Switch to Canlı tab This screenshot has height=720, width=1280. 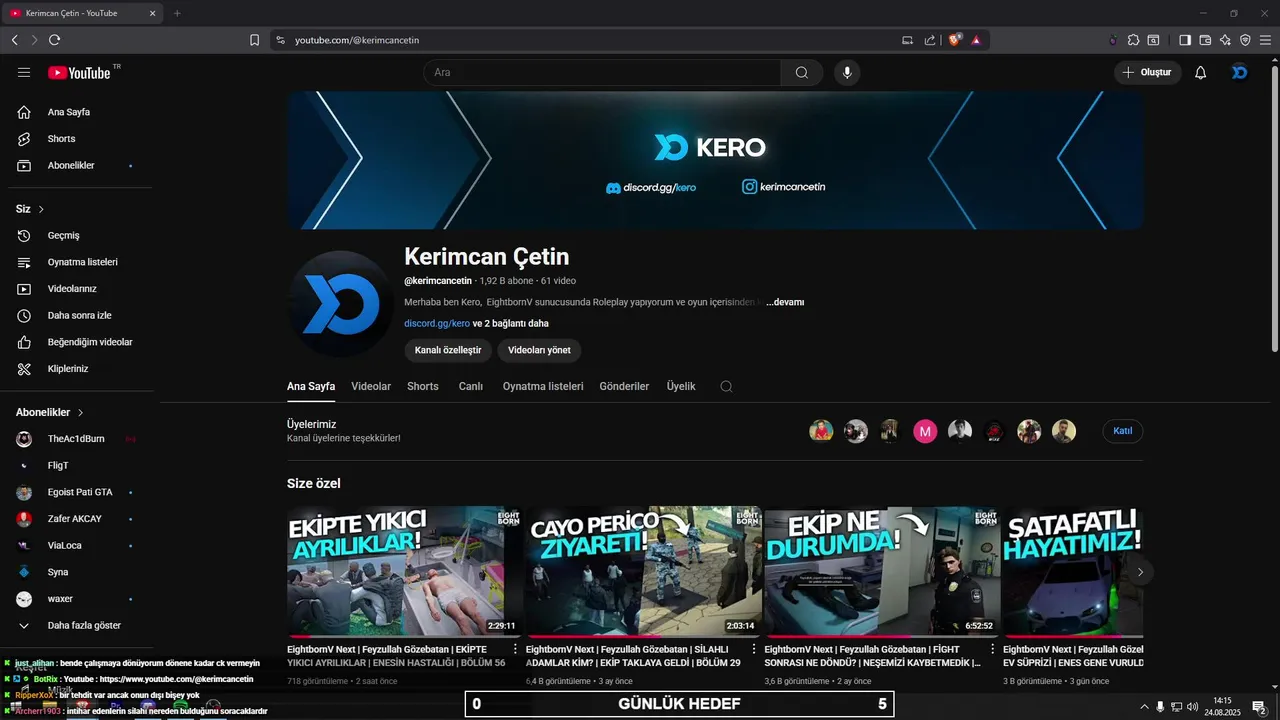point(471,386)
